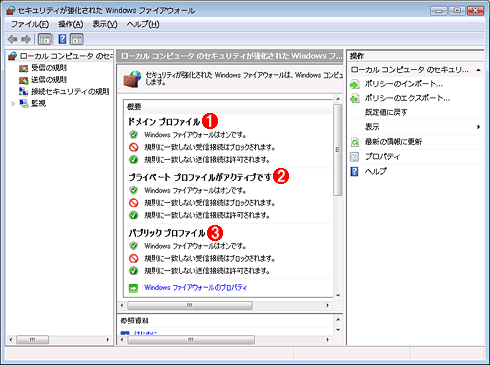Select the 送信の規則 icon in the tree

pos(23,80)
